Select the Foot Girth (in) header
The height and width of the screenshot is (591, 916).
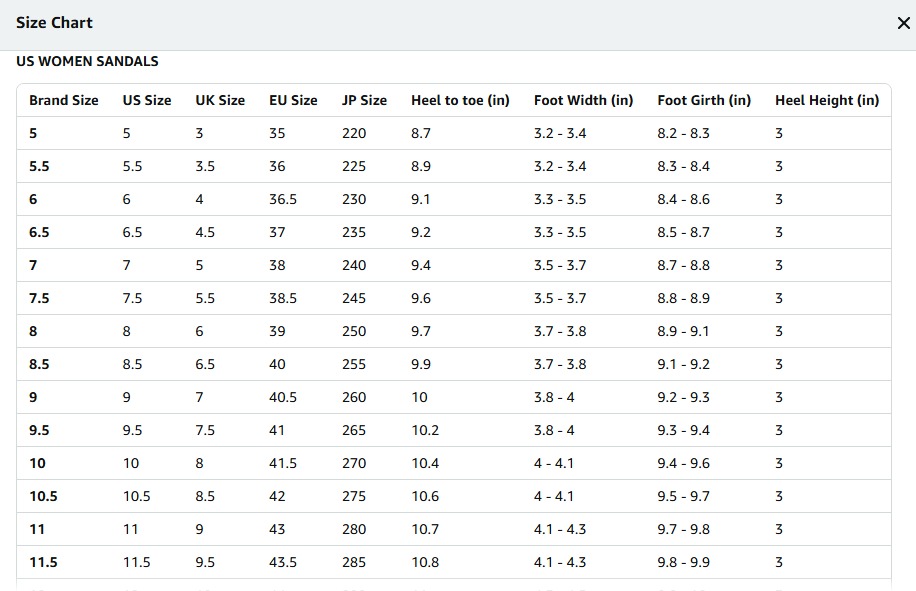(704, 100)
